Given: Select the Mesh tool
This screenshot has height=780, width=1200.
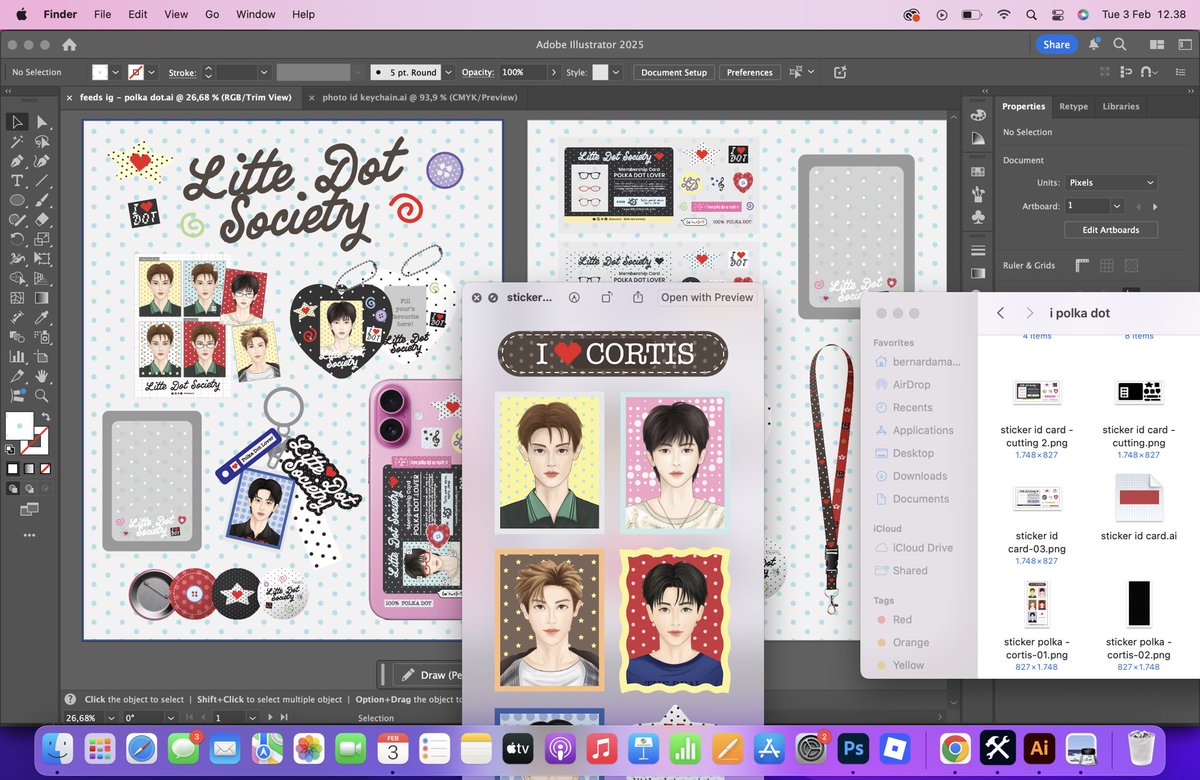Looking at the screenshot, I should (17, 297).
